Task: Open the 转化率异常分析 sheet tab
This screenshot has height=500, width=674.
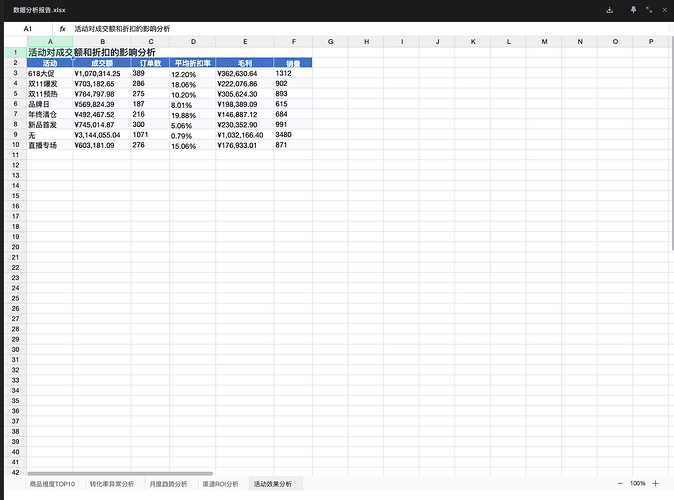Action: point(112,484)
